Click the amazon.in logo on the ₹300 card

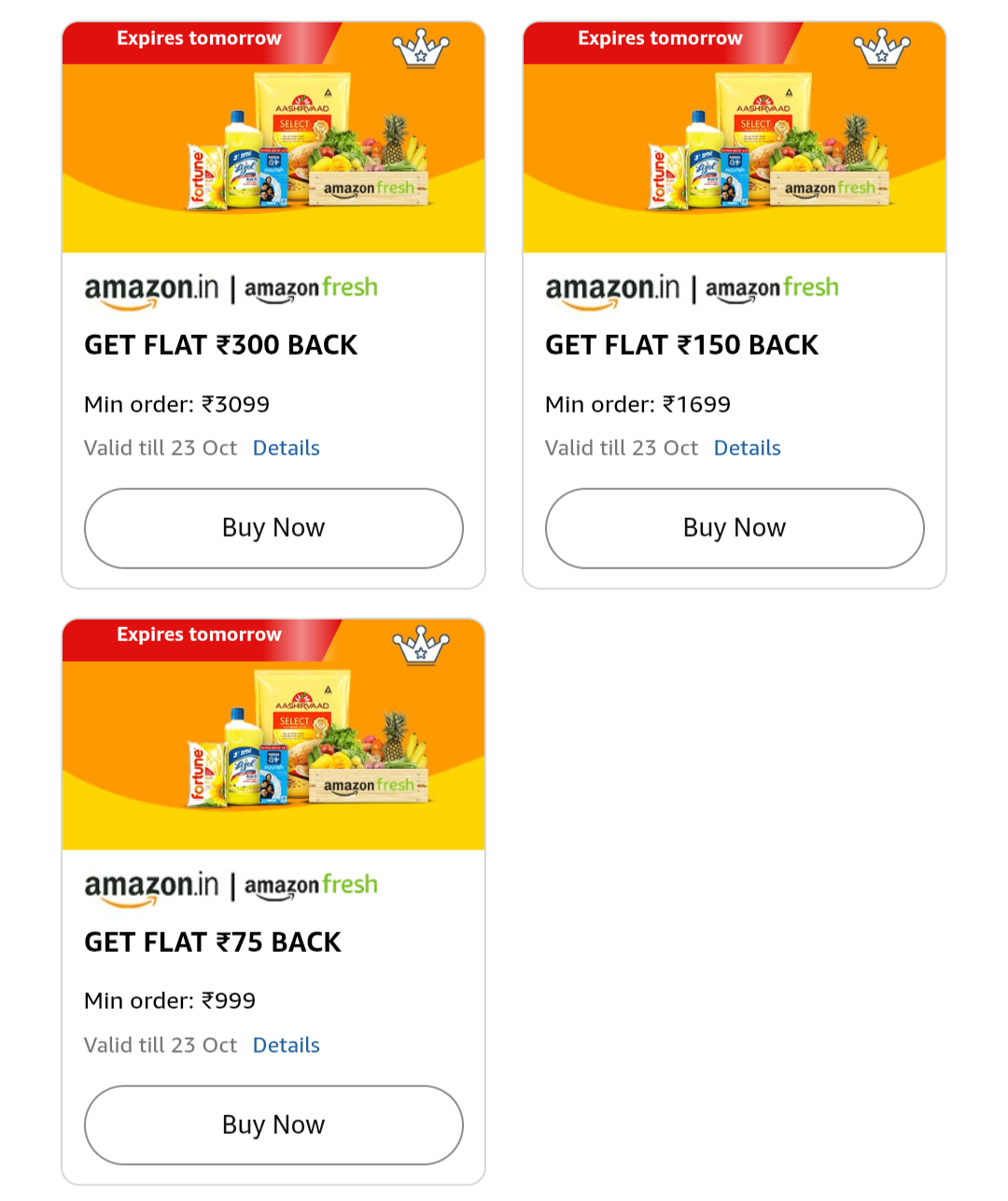(x=151, y=289)
